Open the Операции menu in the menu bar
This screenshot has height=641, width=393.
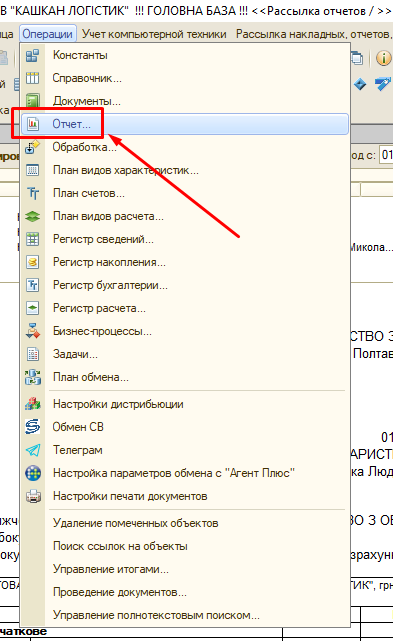(47, 34)
